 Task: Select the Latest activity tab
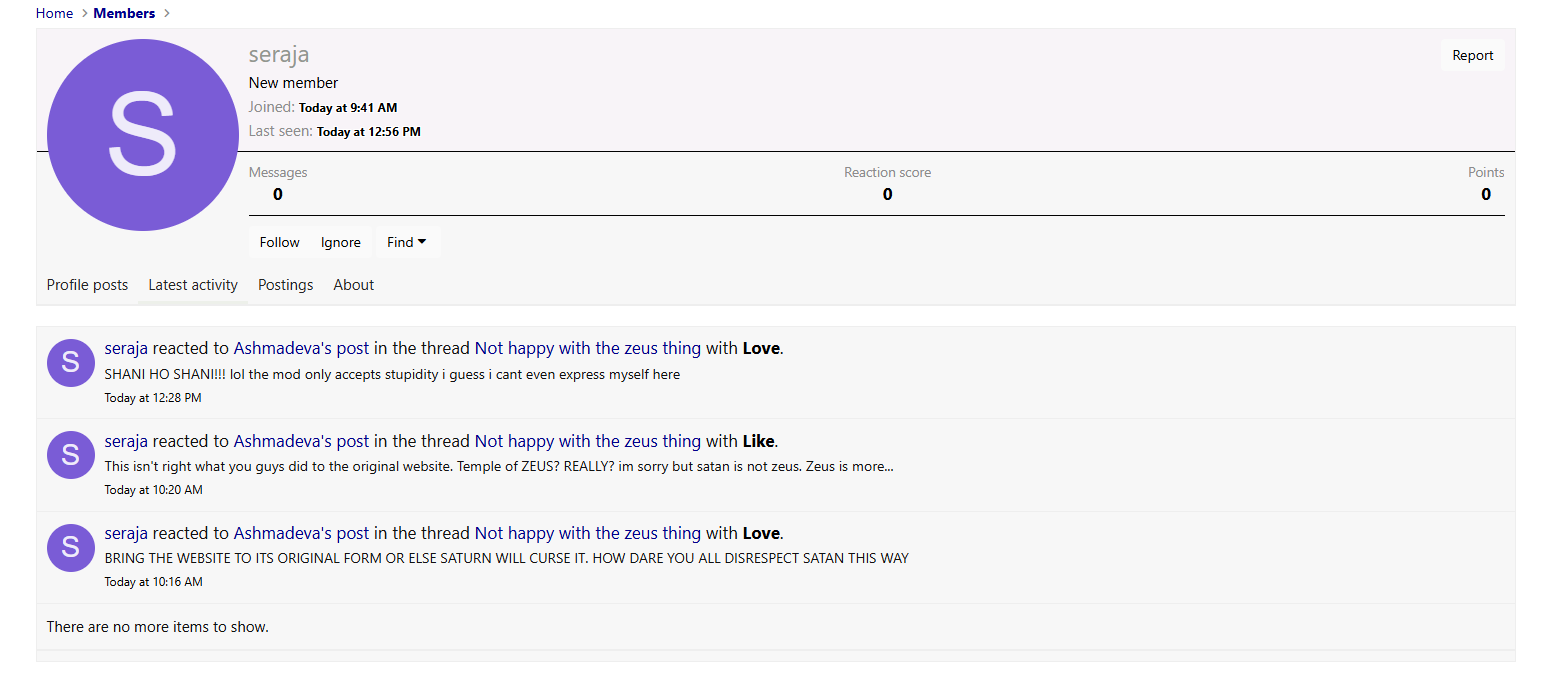[x=193, y=285]
